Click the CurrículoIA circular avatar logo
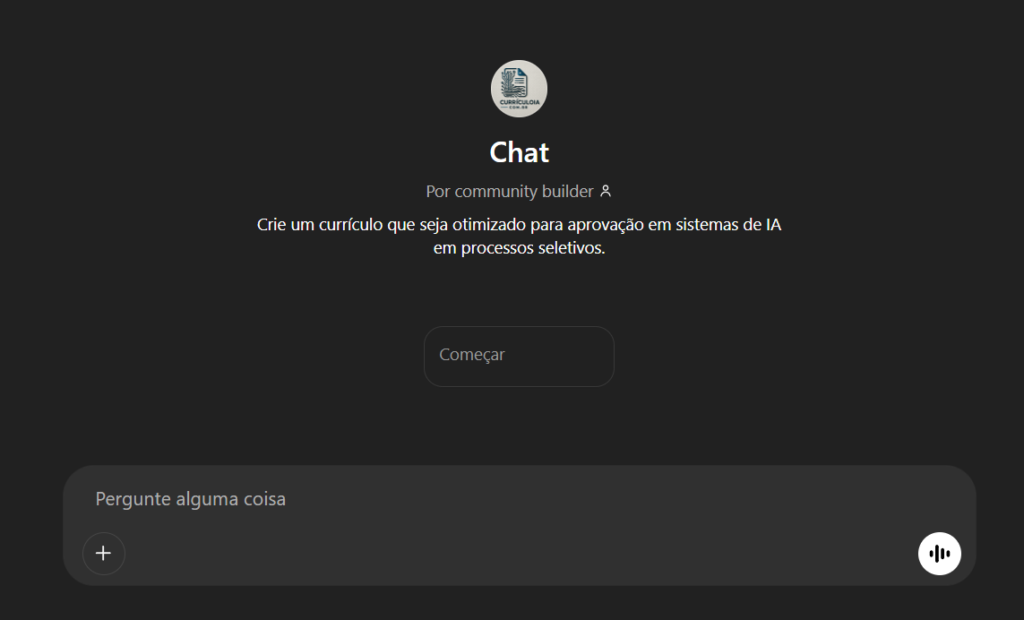 [x=519, y=89]
